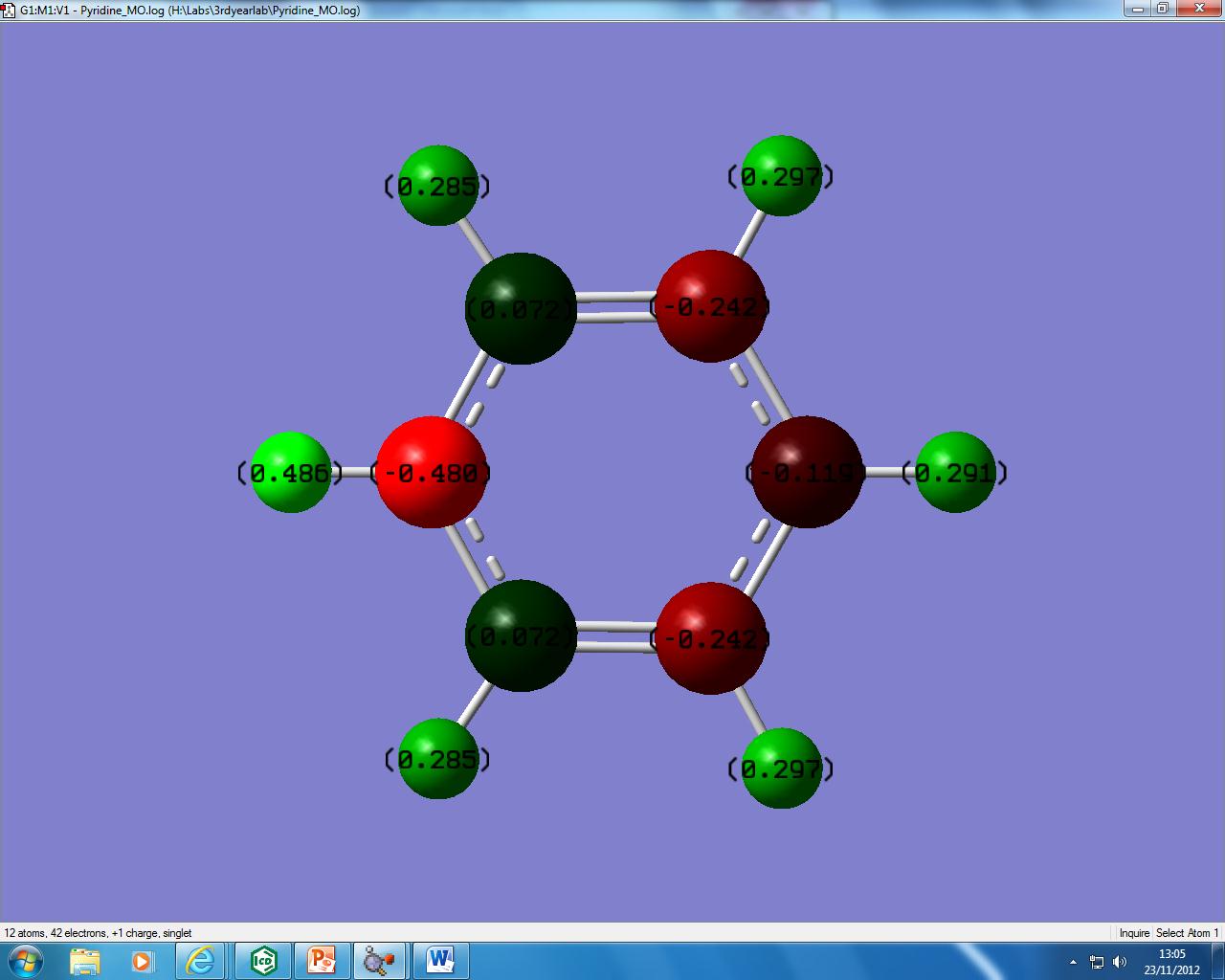
Task: Click the Inquire status bar entry
Action: click(x=1134, y=933)
